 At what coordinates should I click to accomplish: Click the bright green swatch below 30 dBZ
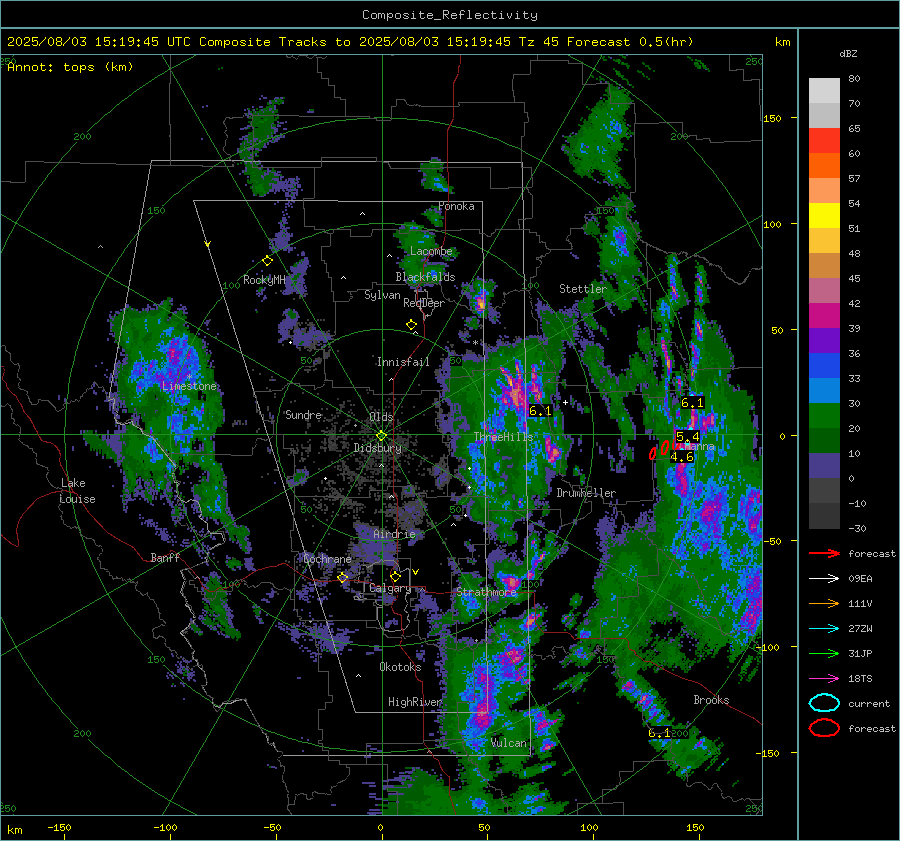[x=824, y=416]
